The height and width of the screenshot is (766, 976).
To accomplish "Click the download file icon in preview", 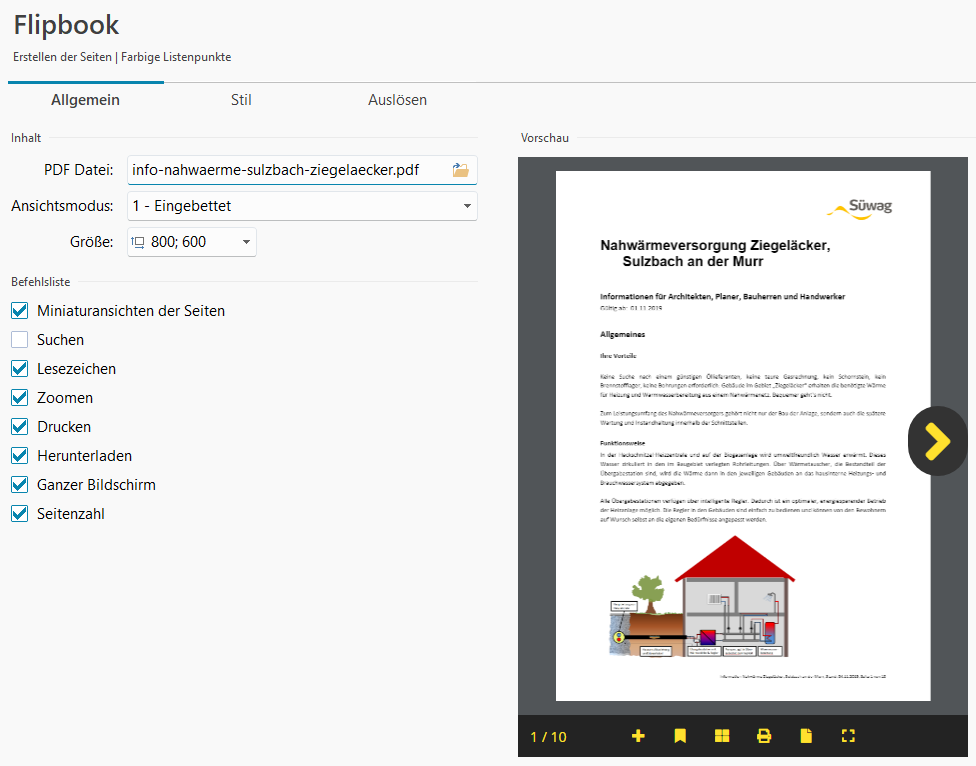I will pyautogui.click(x=806, y=736).
